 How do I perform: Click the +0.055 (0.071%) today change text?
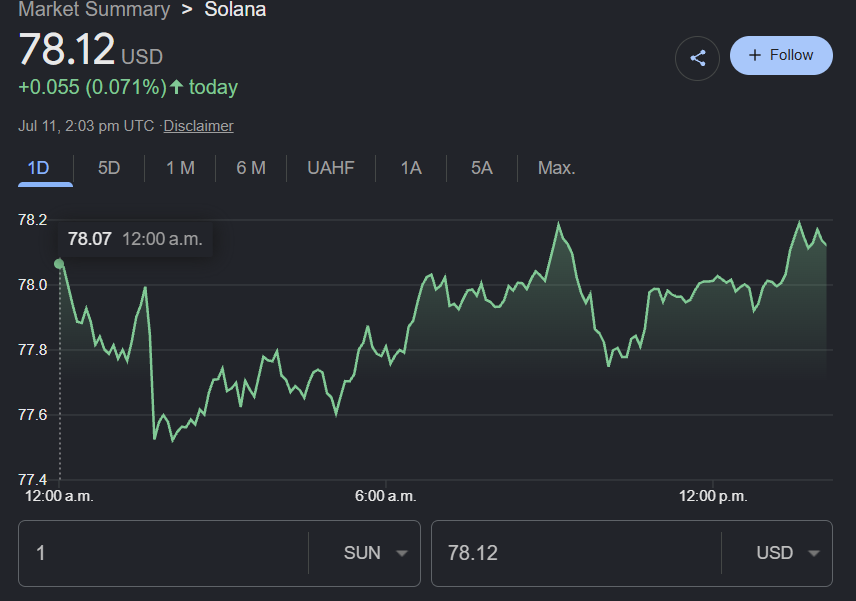pyautogui.click(x=128, y=87)
